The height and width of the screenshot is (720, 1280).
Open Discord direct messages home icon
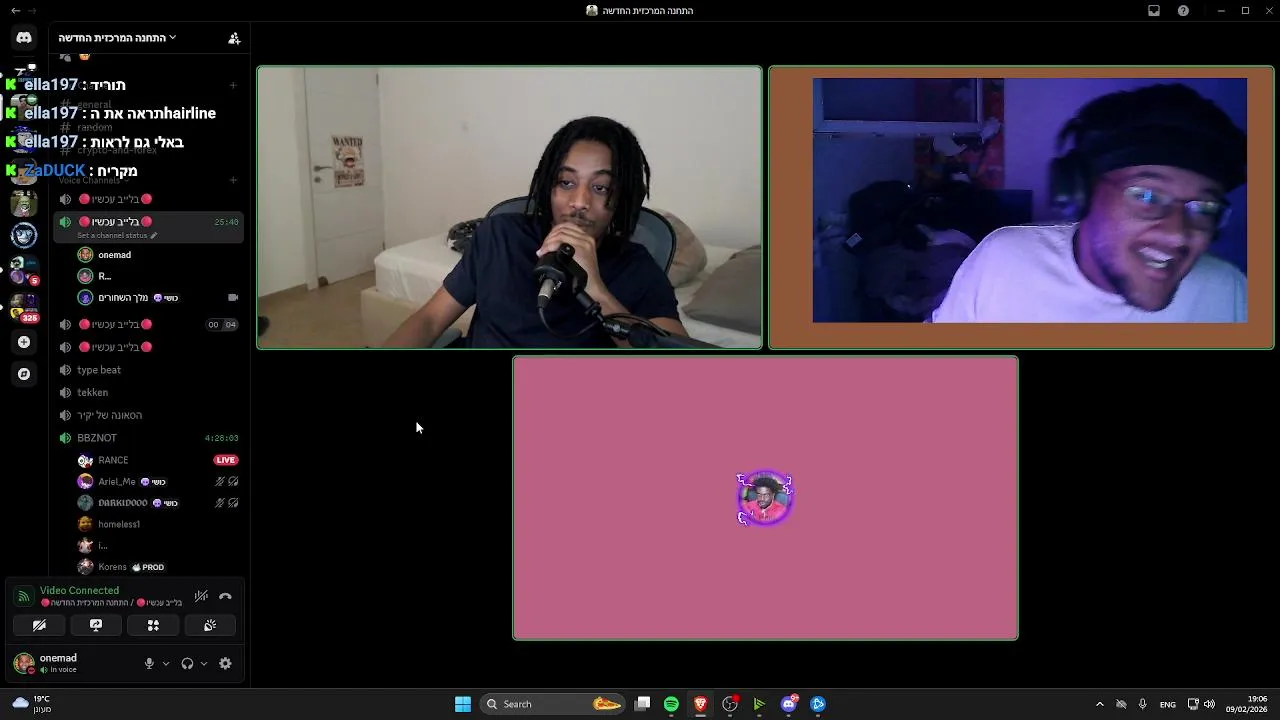[x=24, y=37]
